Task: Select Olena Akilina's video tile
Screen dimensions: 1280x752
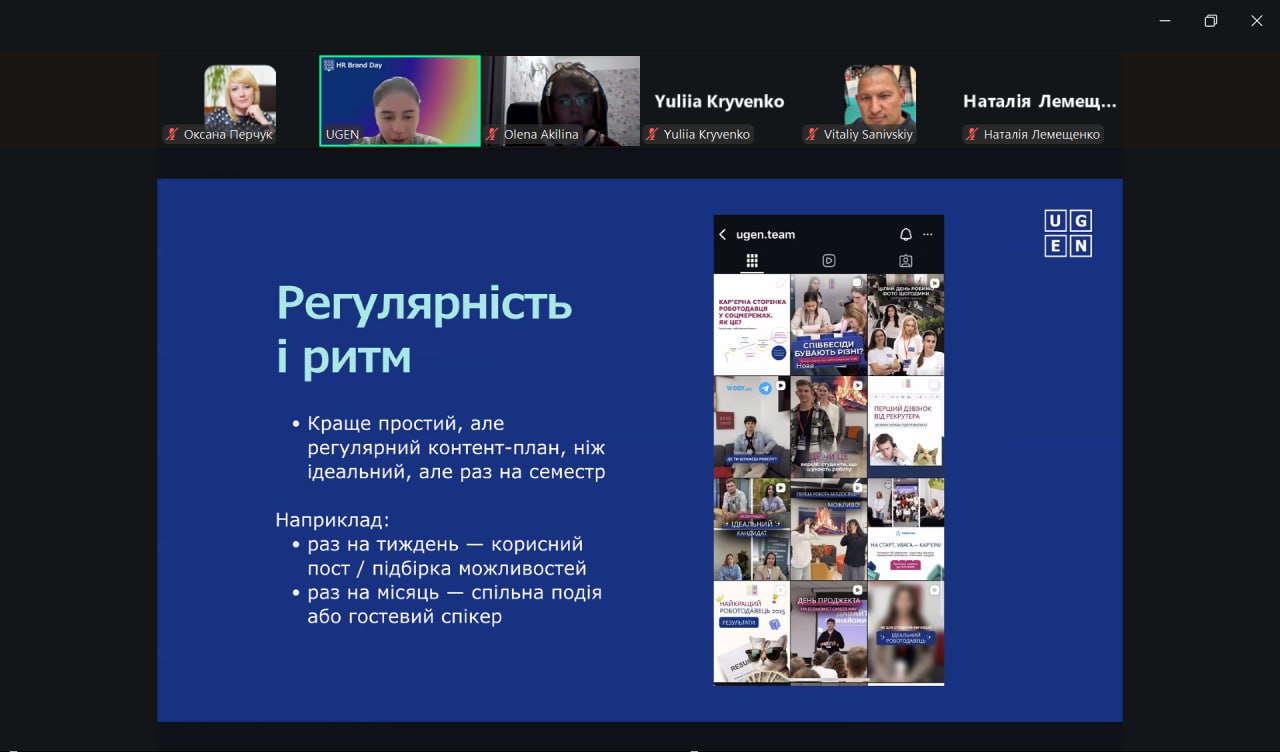Action: [562, 98]
